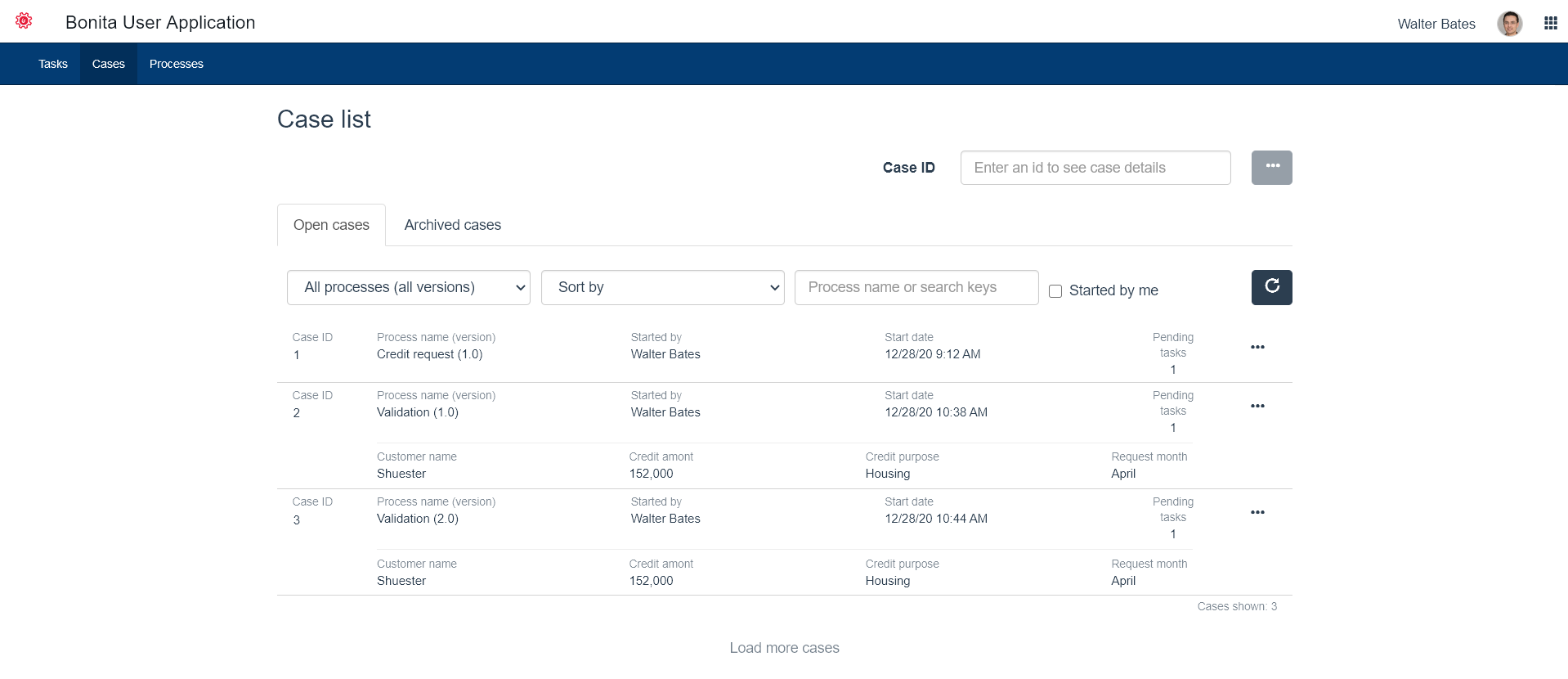
Task: Click the Walter Bates username text
Action: pyautogui.click(x=1436, y=24)
